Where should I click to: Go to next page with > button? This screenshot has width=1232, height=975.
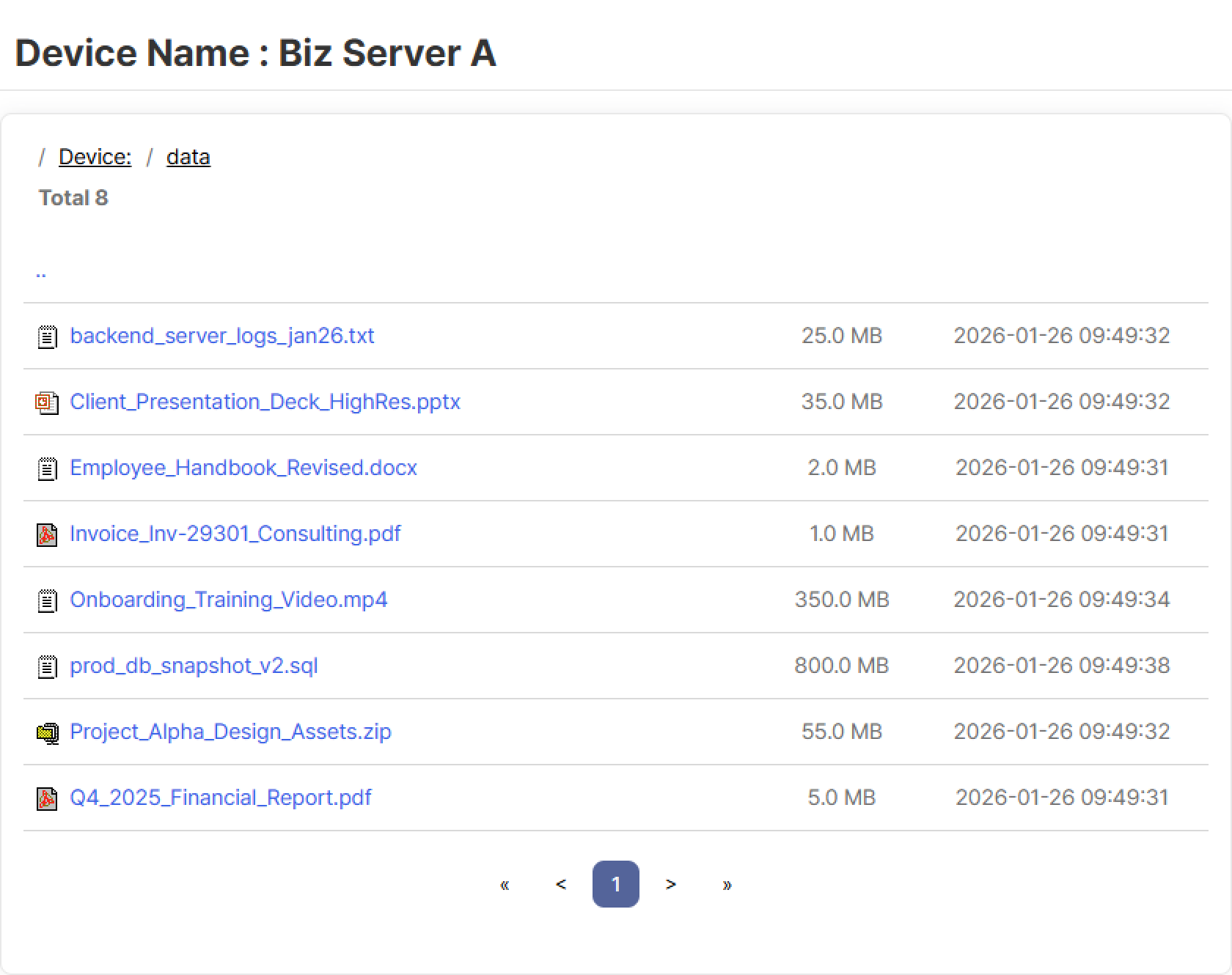pos(670,884)
